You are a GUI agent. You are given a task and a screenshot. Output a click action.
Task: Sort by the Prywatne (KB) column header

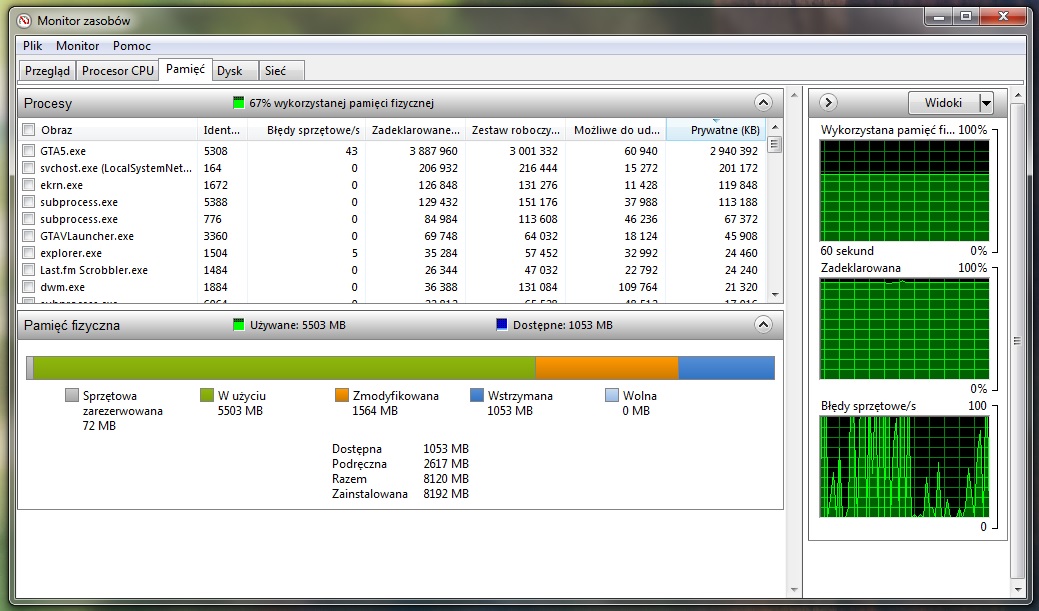(x=716, y=130)
